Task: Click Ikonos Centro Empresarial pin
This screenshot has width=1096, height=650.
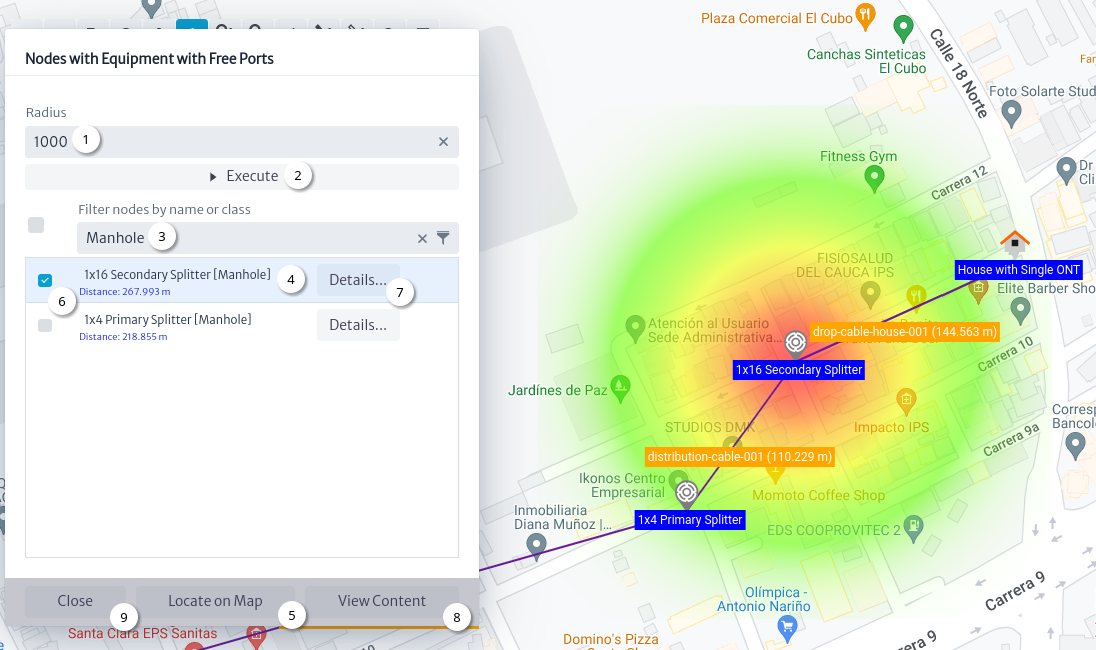Action: coord(677,480)
